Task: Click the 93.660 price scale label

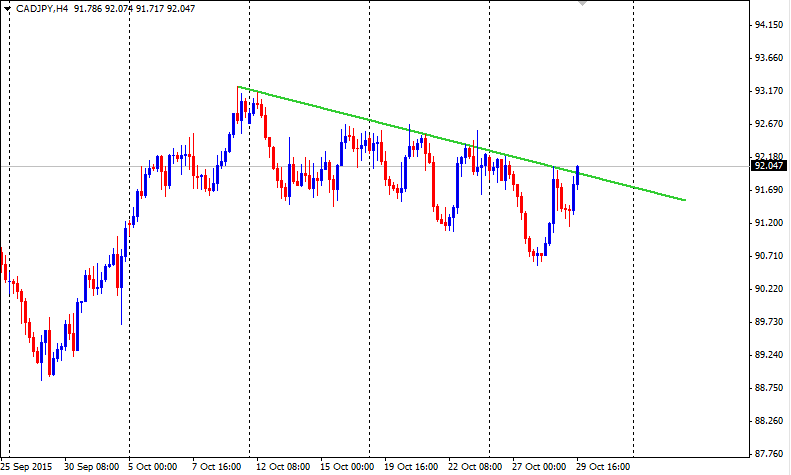Action: pyautogui.click(x=769, y=58)
